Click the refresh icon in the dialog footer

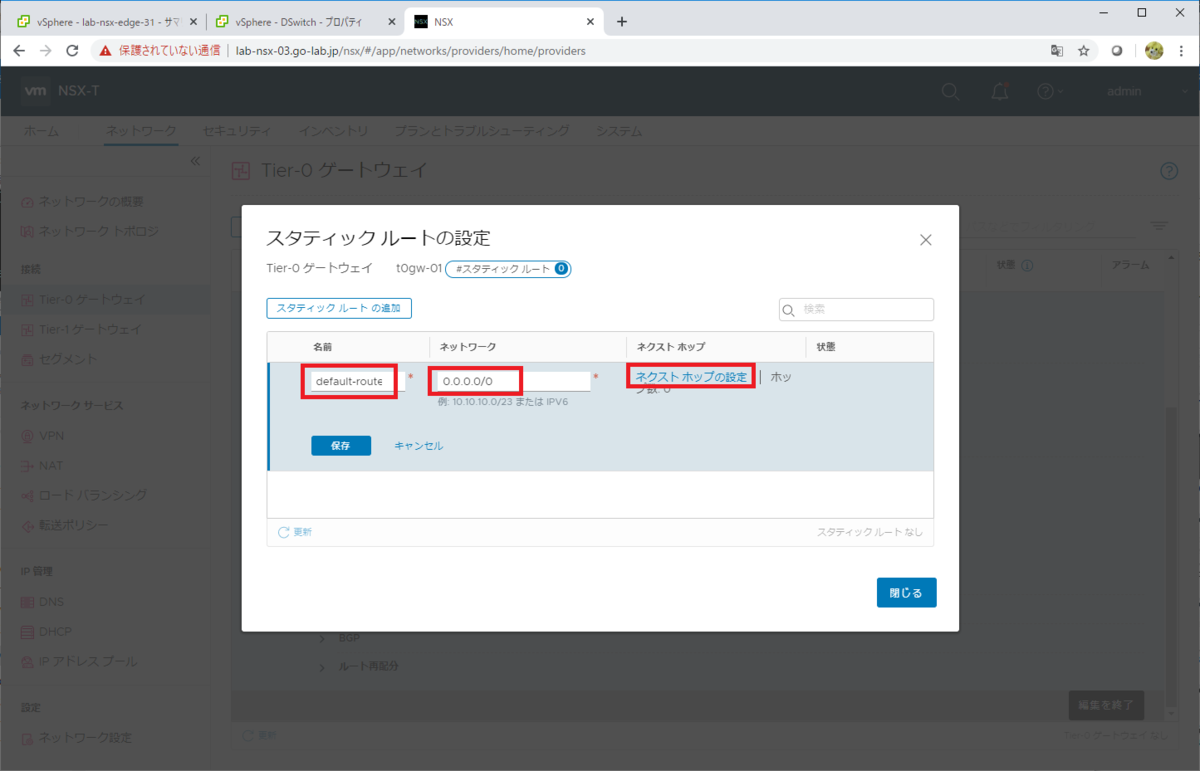pyautogui.click(x=284, y=532)
